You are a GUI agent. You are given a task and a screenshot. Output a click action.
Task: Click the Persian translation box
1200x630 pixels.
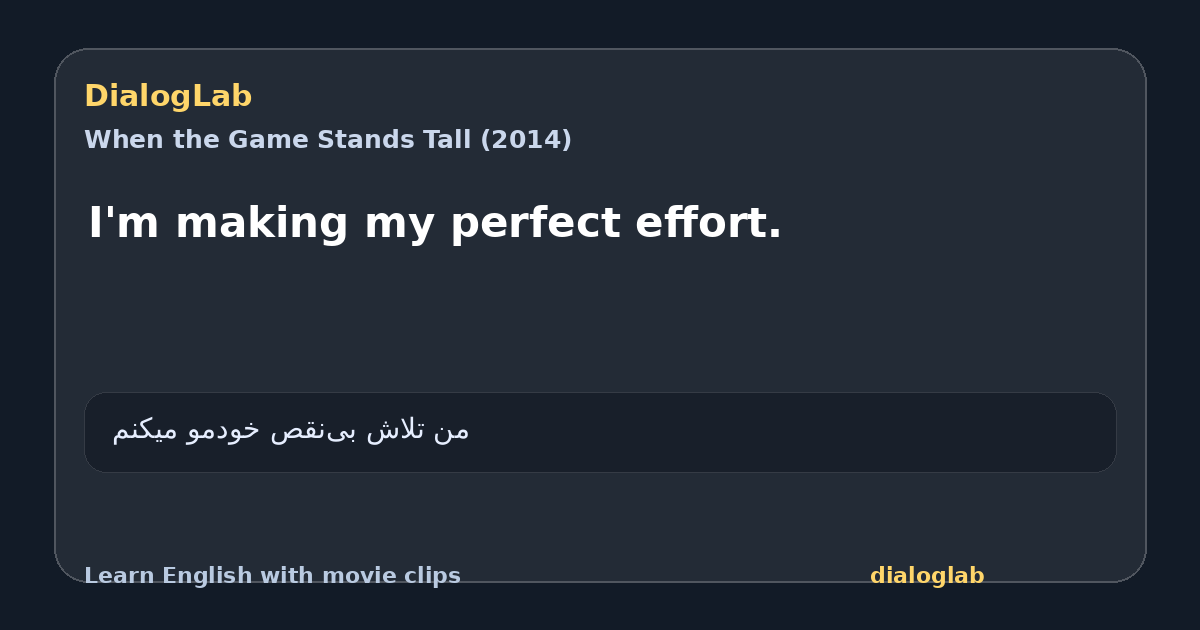(600, 432)
